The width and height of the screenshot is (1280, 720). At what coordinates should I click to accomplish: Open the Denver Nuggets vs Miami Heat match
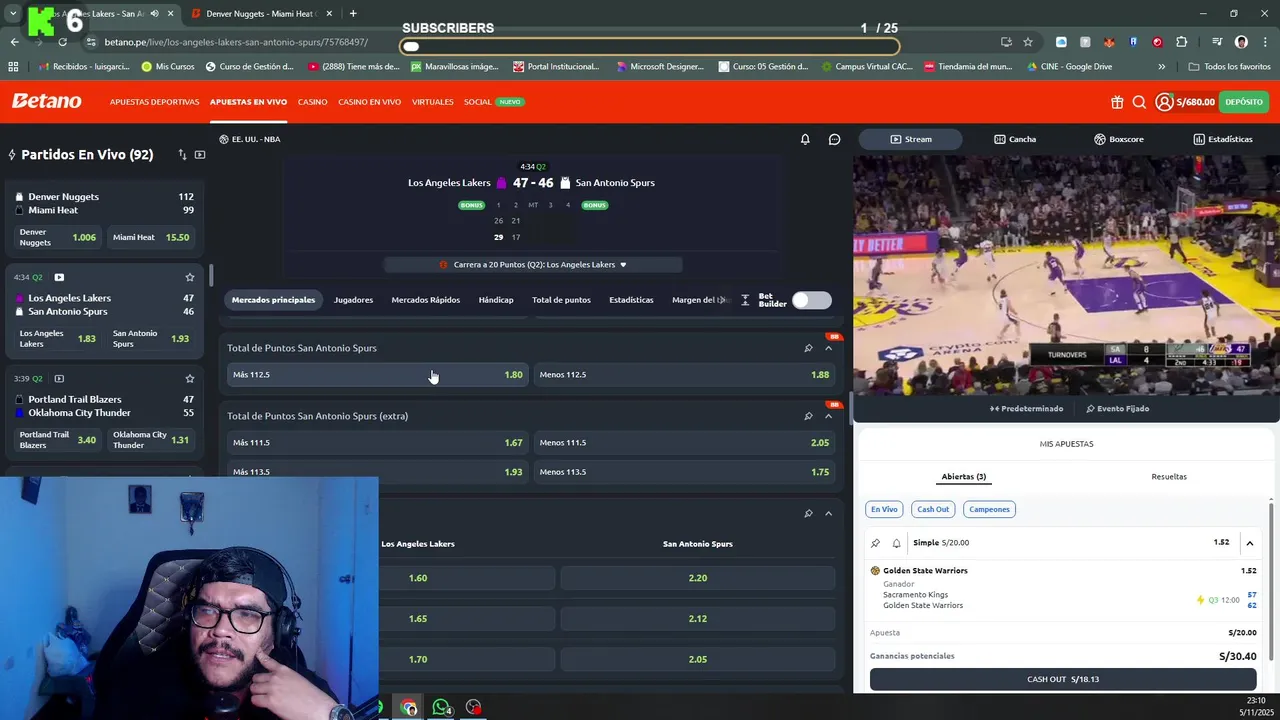[x=105, y=204]
